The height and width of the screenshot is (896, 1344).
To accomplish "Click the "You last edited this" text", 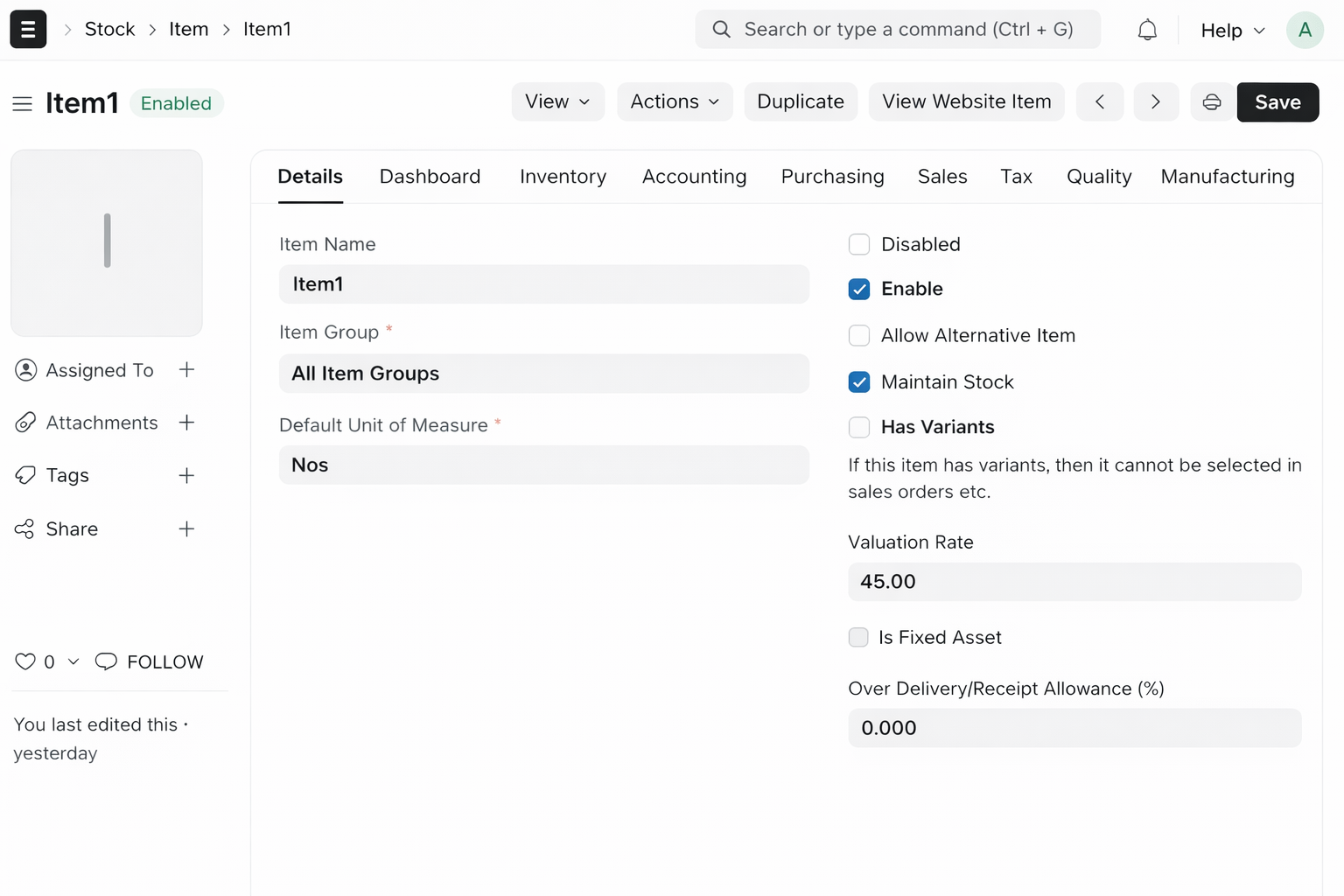I will [x=96, y=725].
